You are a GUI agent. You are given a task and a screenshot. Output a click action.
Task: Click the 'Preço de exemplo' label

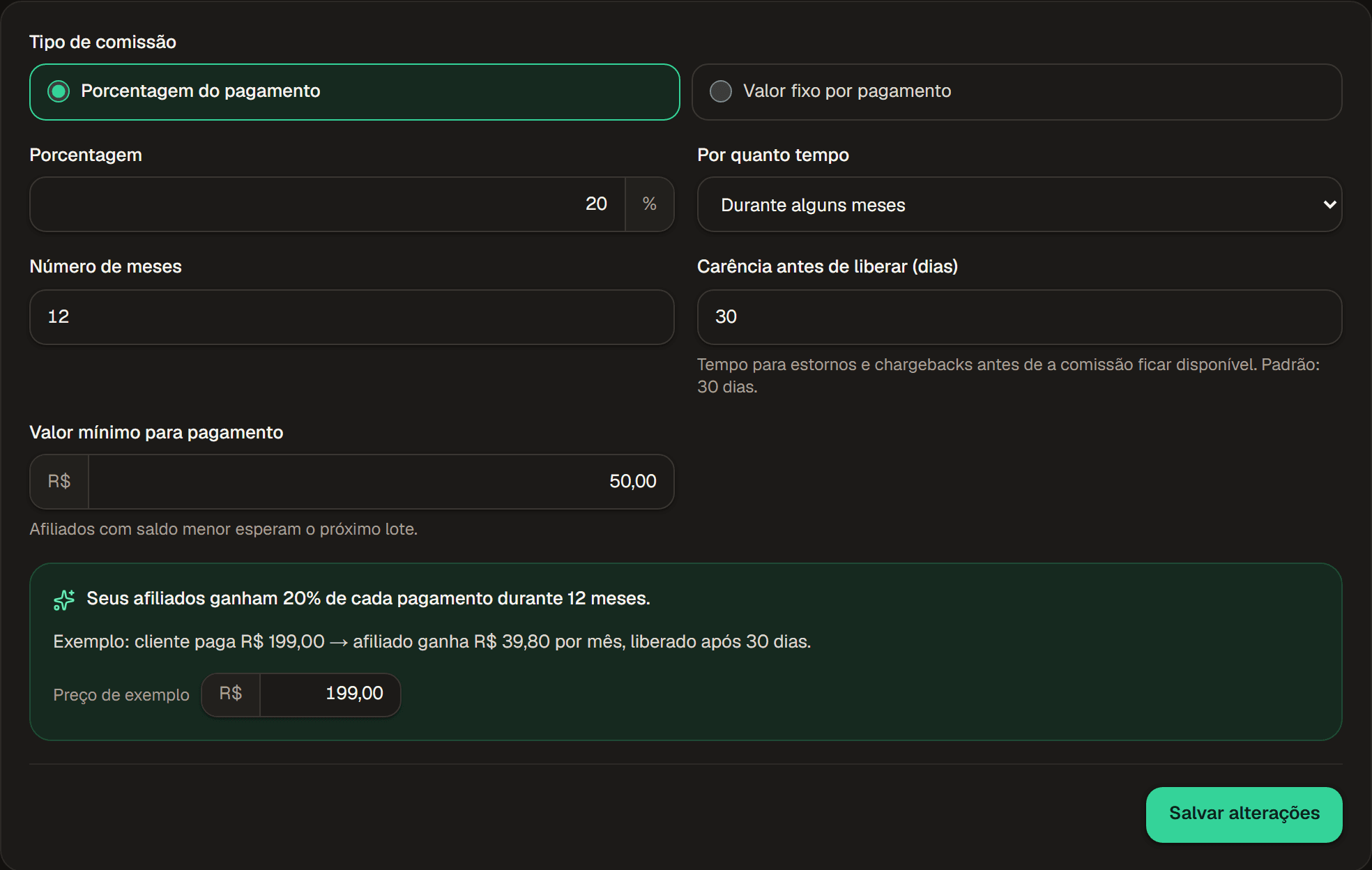(x=121, y=695)
